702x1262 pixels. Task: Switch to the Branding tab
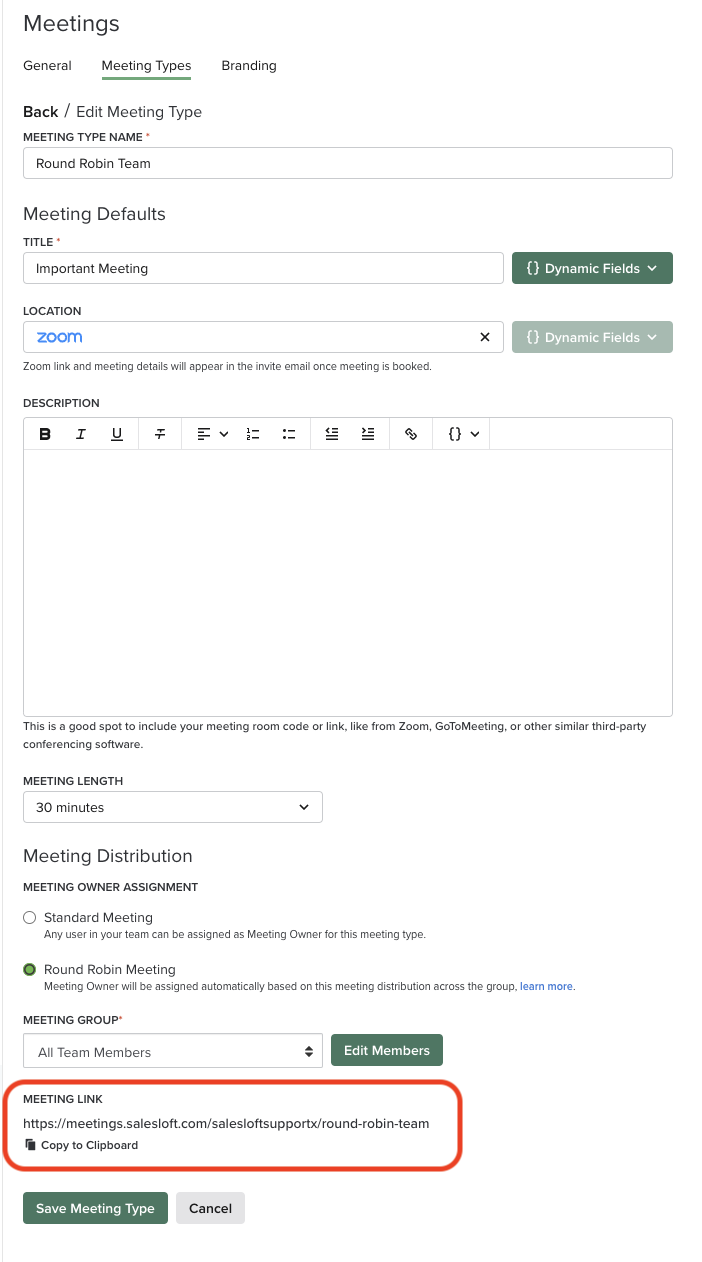point(249,66)
